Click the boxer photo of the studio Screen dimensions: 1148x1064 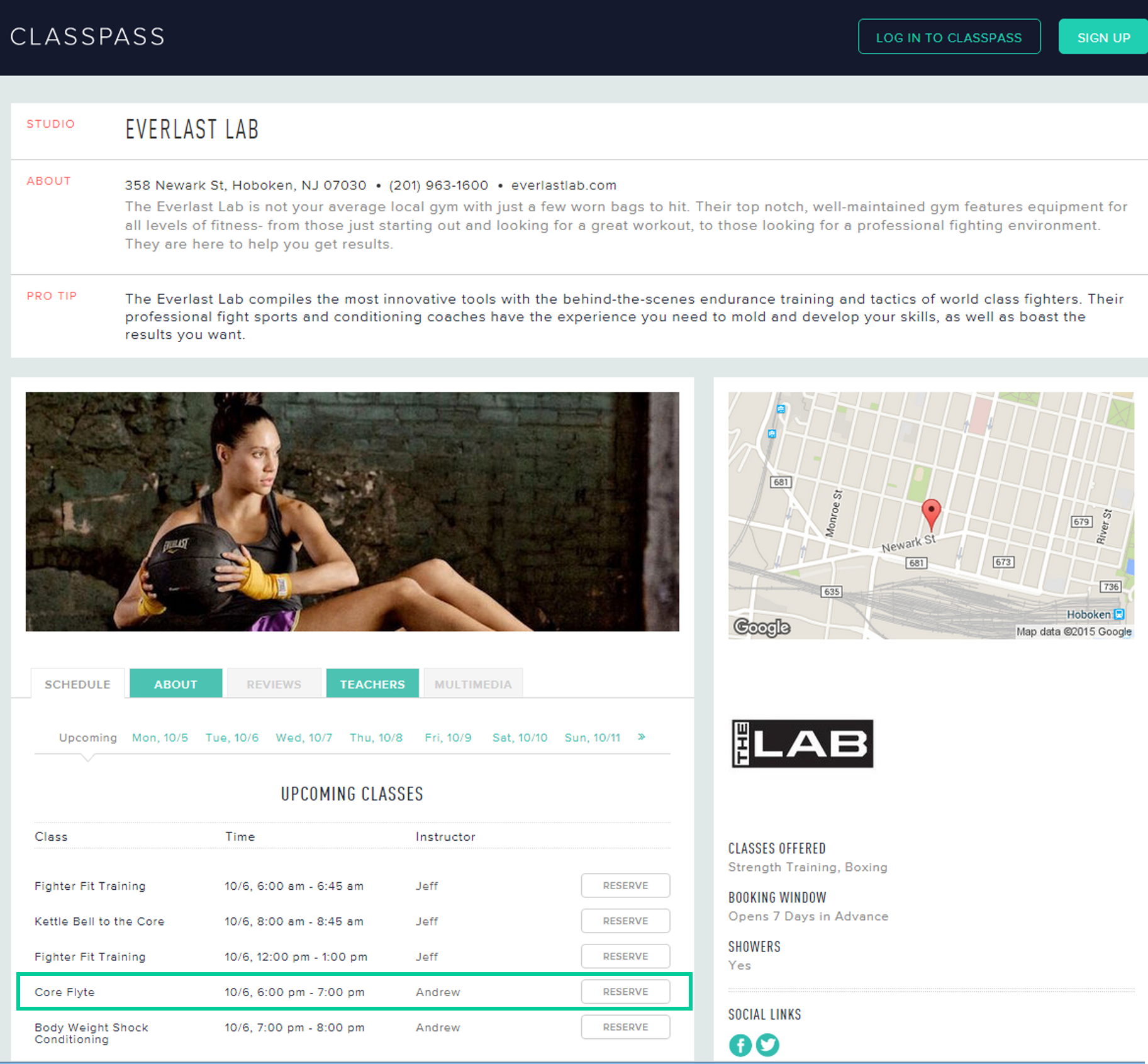point(352,511)
